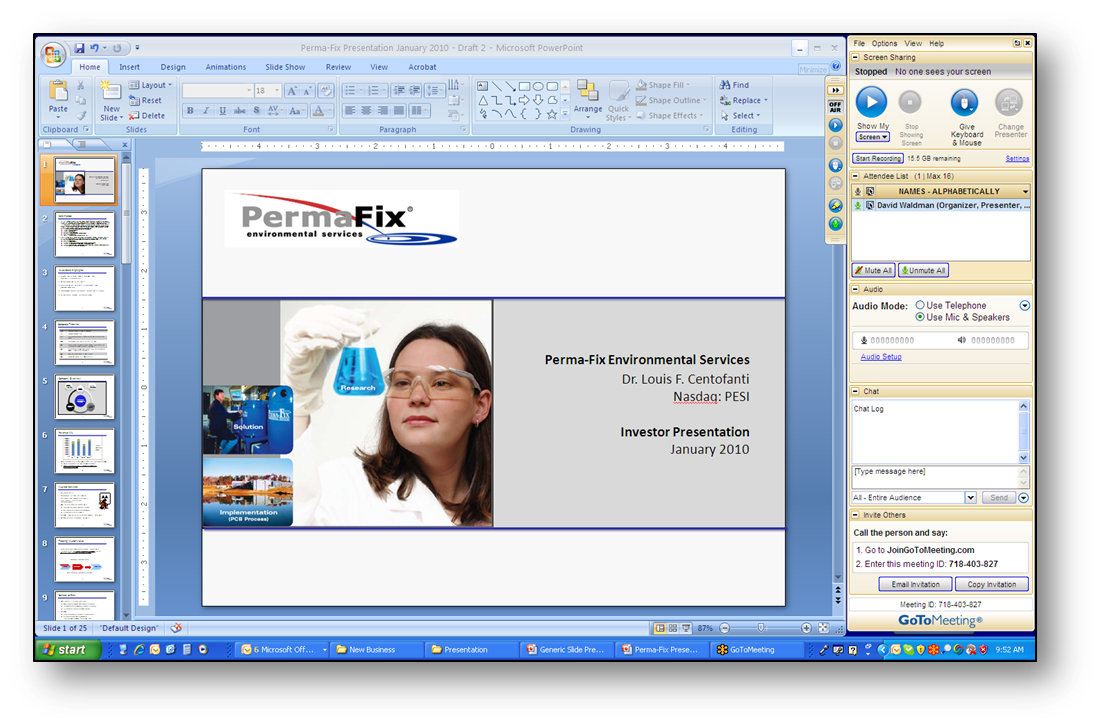This screenshot has width=1102, height=727.
Task: Click the Office button orb
Action: [53, 55]
